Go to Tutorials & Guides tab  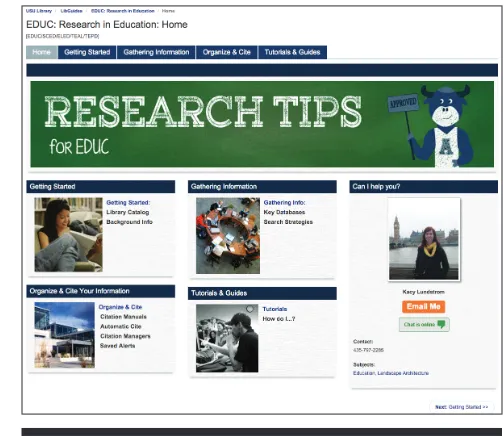[292, 52]
